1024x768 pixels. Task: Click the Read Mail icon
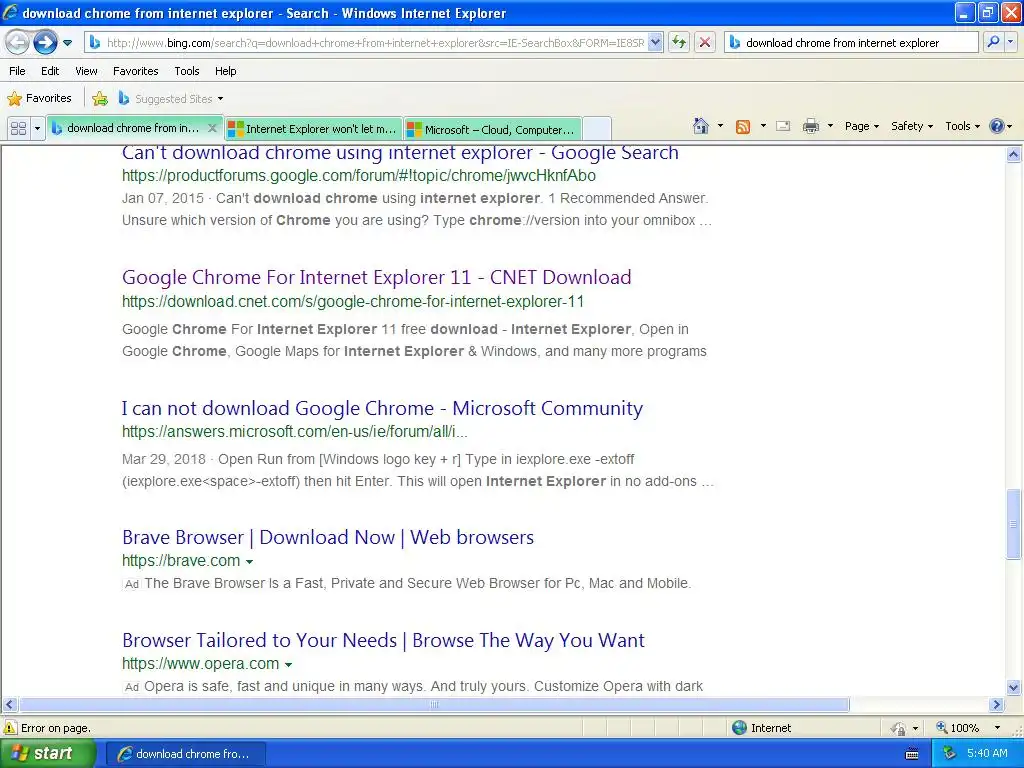783,127
